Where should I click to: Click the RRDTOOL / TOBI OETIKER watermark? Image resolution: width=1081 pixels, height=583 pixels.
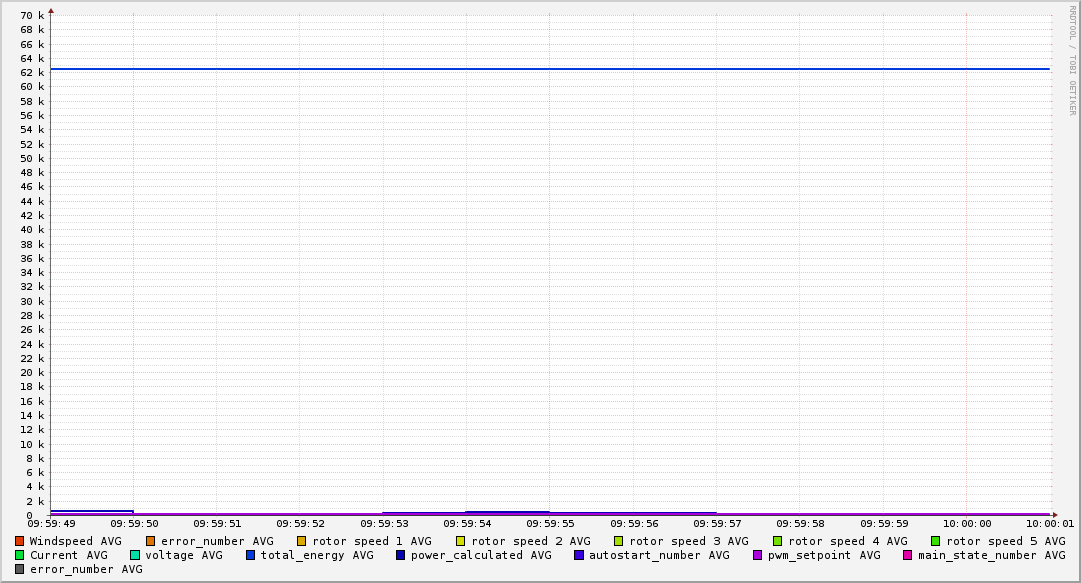click(1072, 59)
